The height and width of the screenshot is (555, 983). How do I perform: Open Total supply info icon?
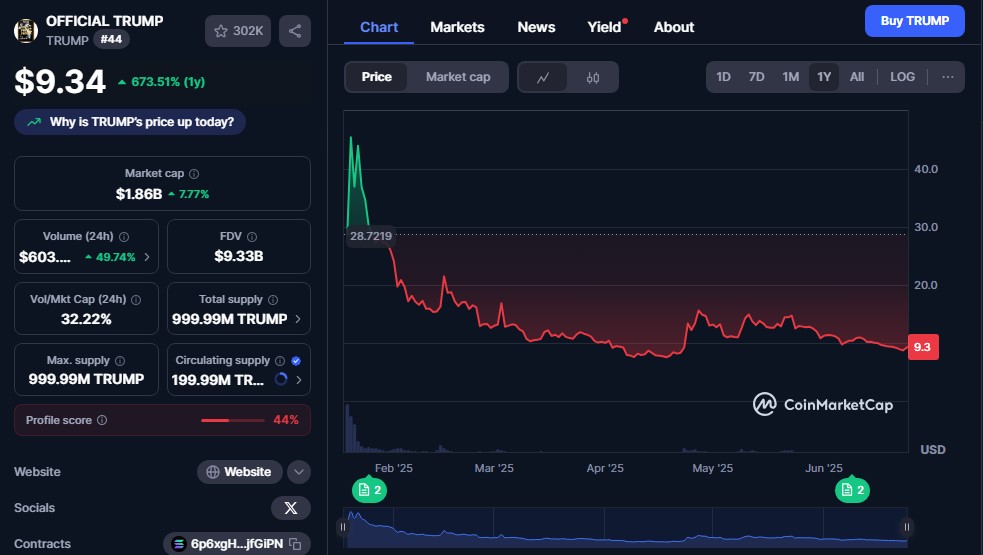click(x=273, y=300)
